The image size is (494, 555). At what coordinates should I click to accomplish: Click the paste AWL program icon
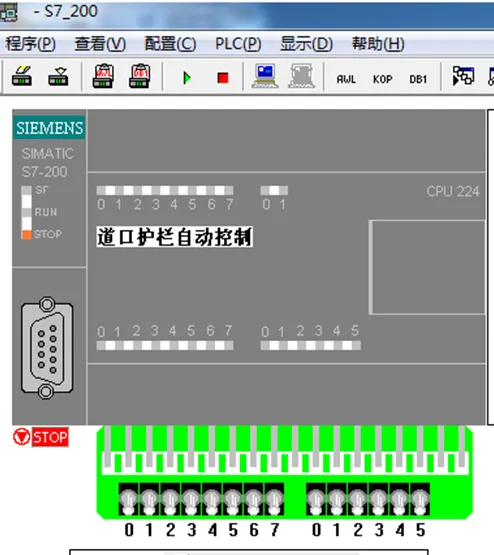pyautogui.click(x=103, y=76)
